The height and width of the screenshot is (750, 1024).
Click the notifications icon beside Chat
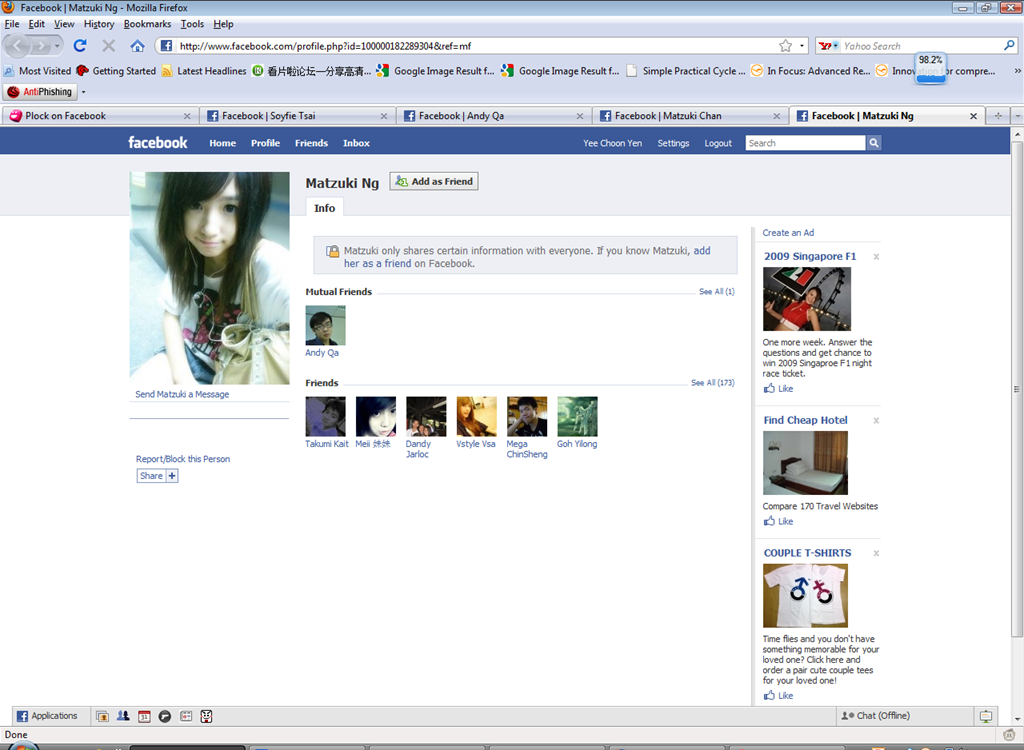click(x=986, y=716)
